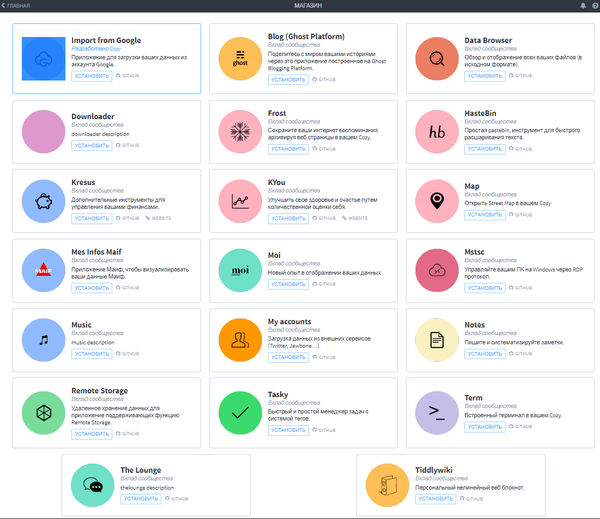Click the Frost snowflake icon
Image resolution: width=600 pixels, height=519 pixels.
click(x=240, y=132)
